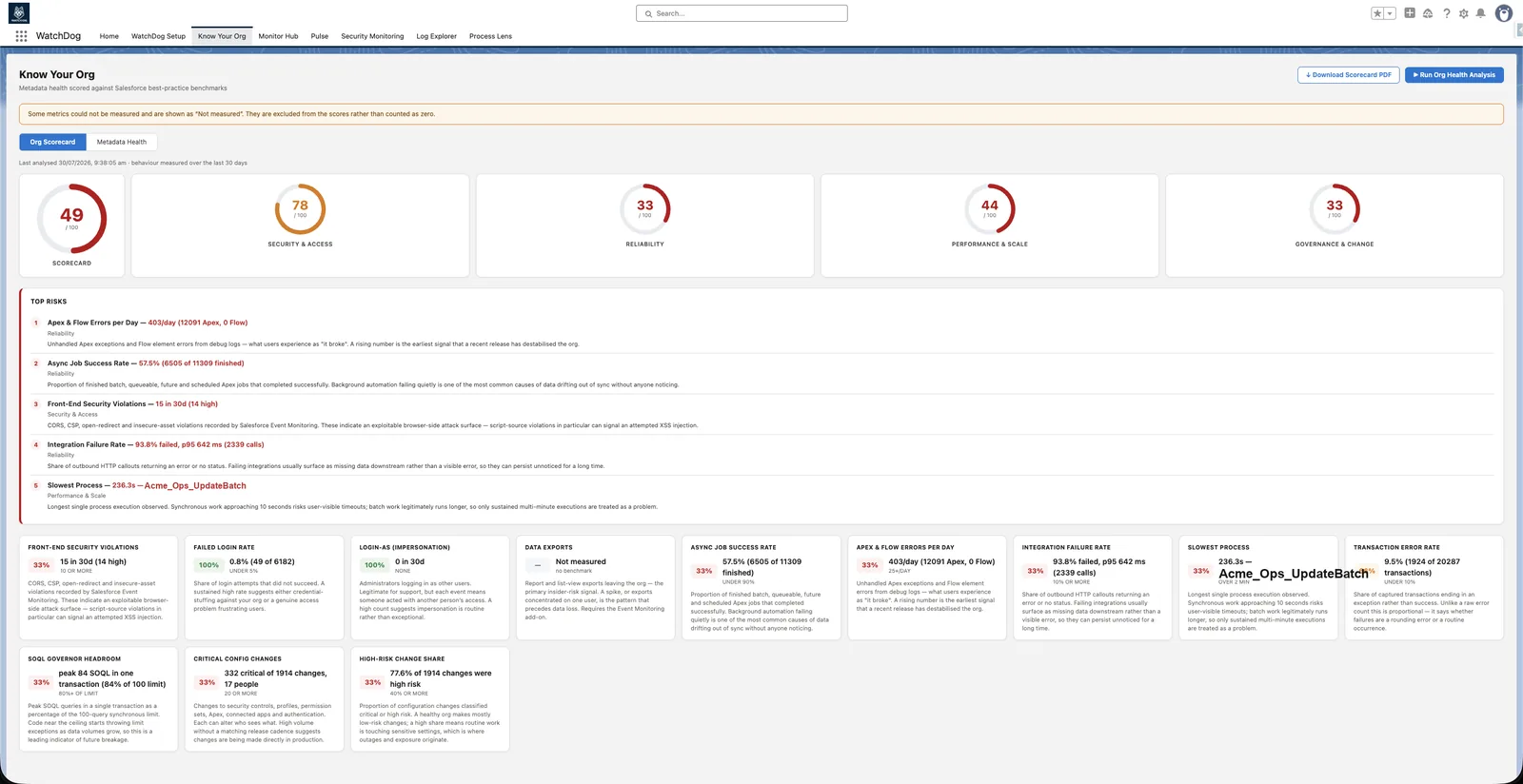Click the magnifier icon in search box

648,13
